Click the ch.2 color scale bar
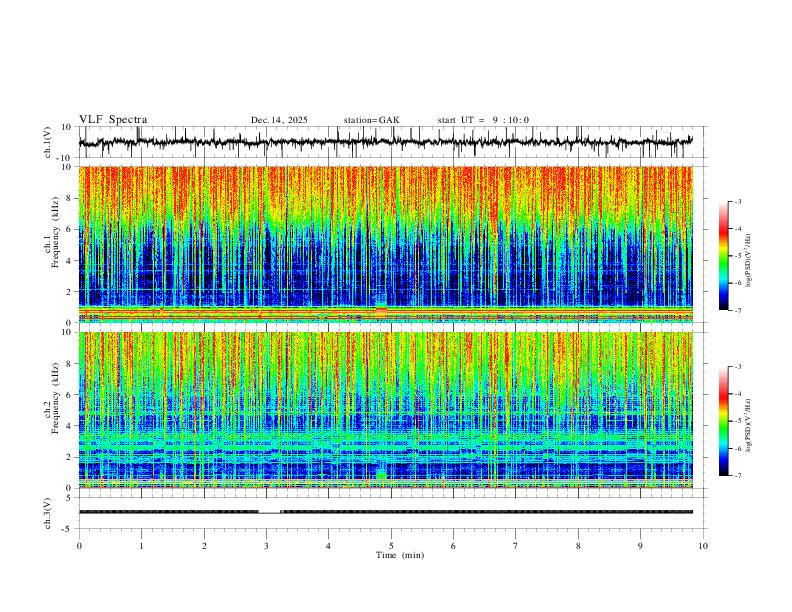Screen dimensions: 792x612 click(x=724, y=421)
